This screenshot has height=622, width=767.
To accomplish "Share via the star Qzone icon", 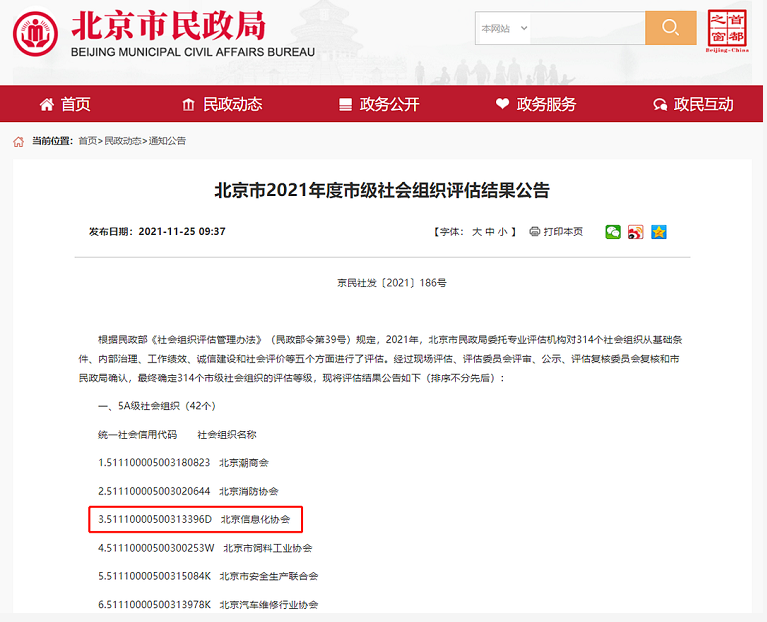I will (659, 232).
